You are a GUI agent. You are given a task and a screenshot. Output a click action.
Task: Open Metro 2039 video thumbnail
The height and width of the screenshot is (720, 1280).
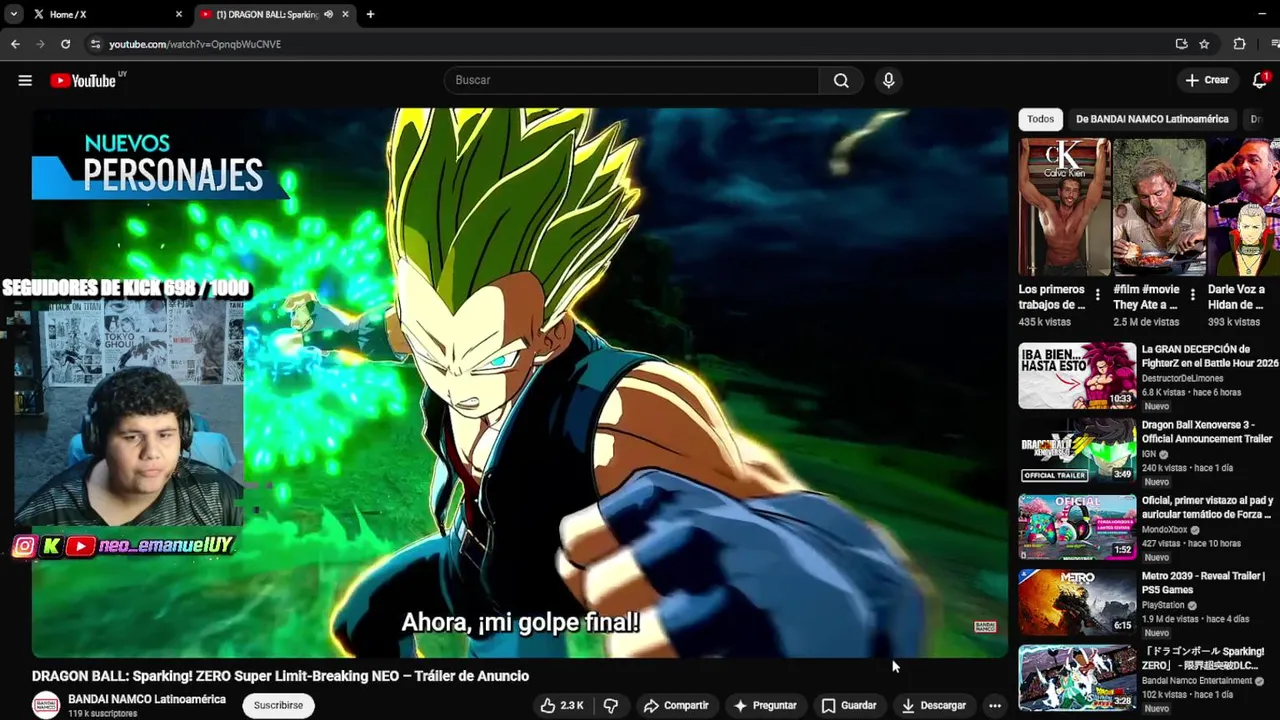click(x=1077, y=602)
